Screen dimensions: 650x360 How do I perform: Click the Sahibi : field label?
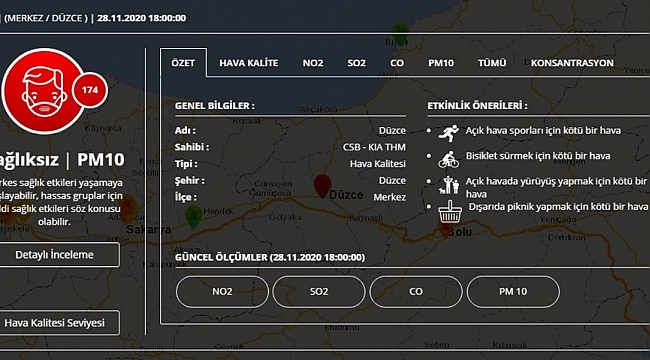point(192,147)
